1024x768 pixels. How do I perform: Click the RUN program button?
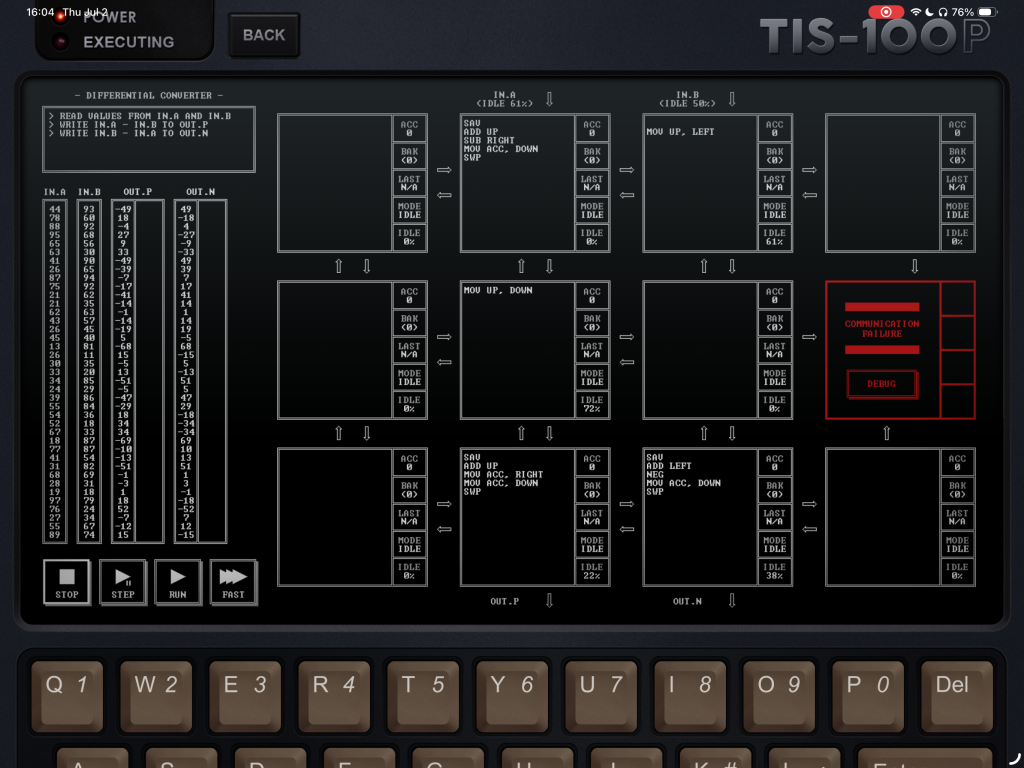pos(178,581)
